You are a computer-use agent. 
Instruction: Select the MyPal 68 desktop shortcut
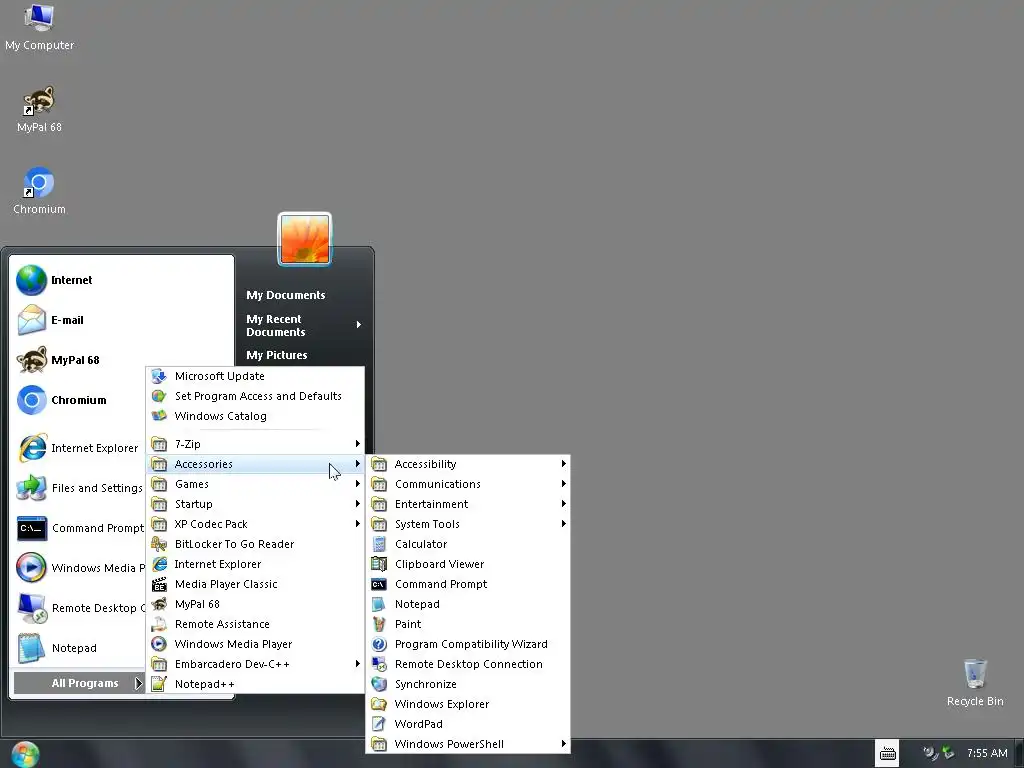pos(39,109)
